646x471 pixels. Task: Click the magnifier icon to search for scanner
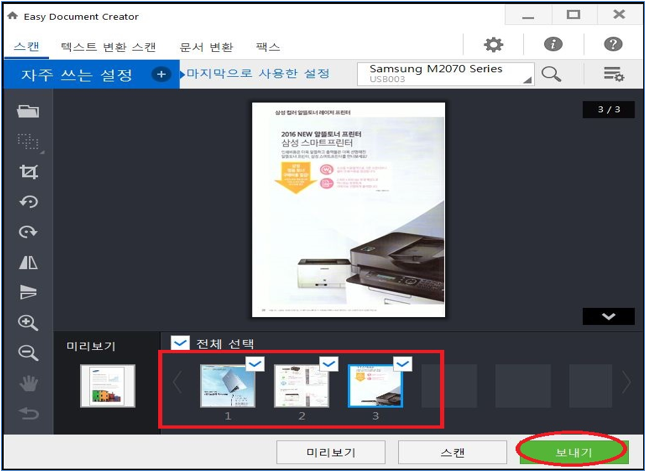pos(551,74)
